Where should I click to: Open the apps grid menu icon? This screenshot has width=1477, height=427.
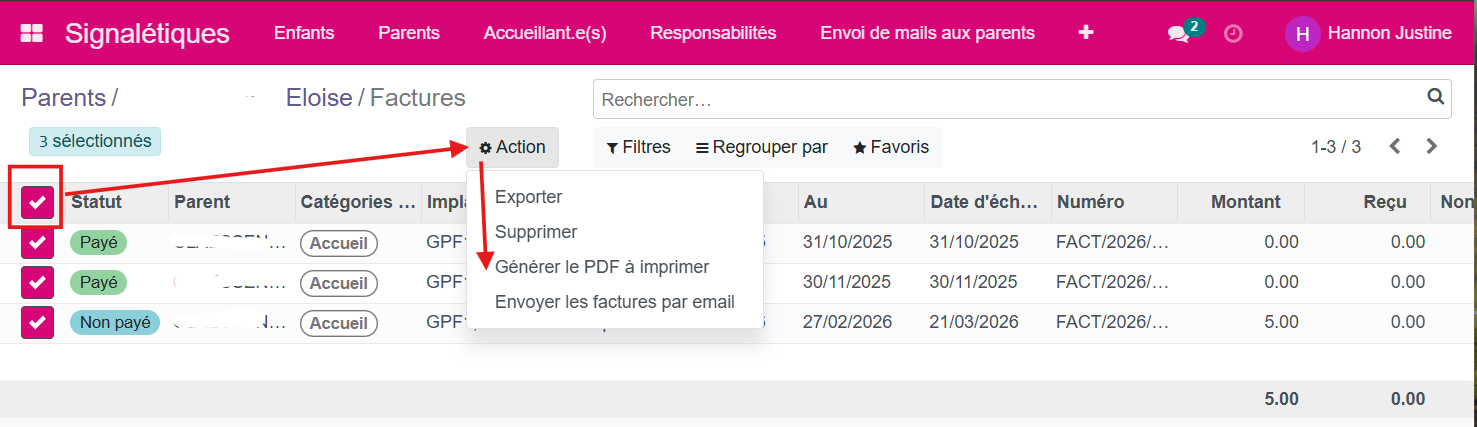(32, 33)
